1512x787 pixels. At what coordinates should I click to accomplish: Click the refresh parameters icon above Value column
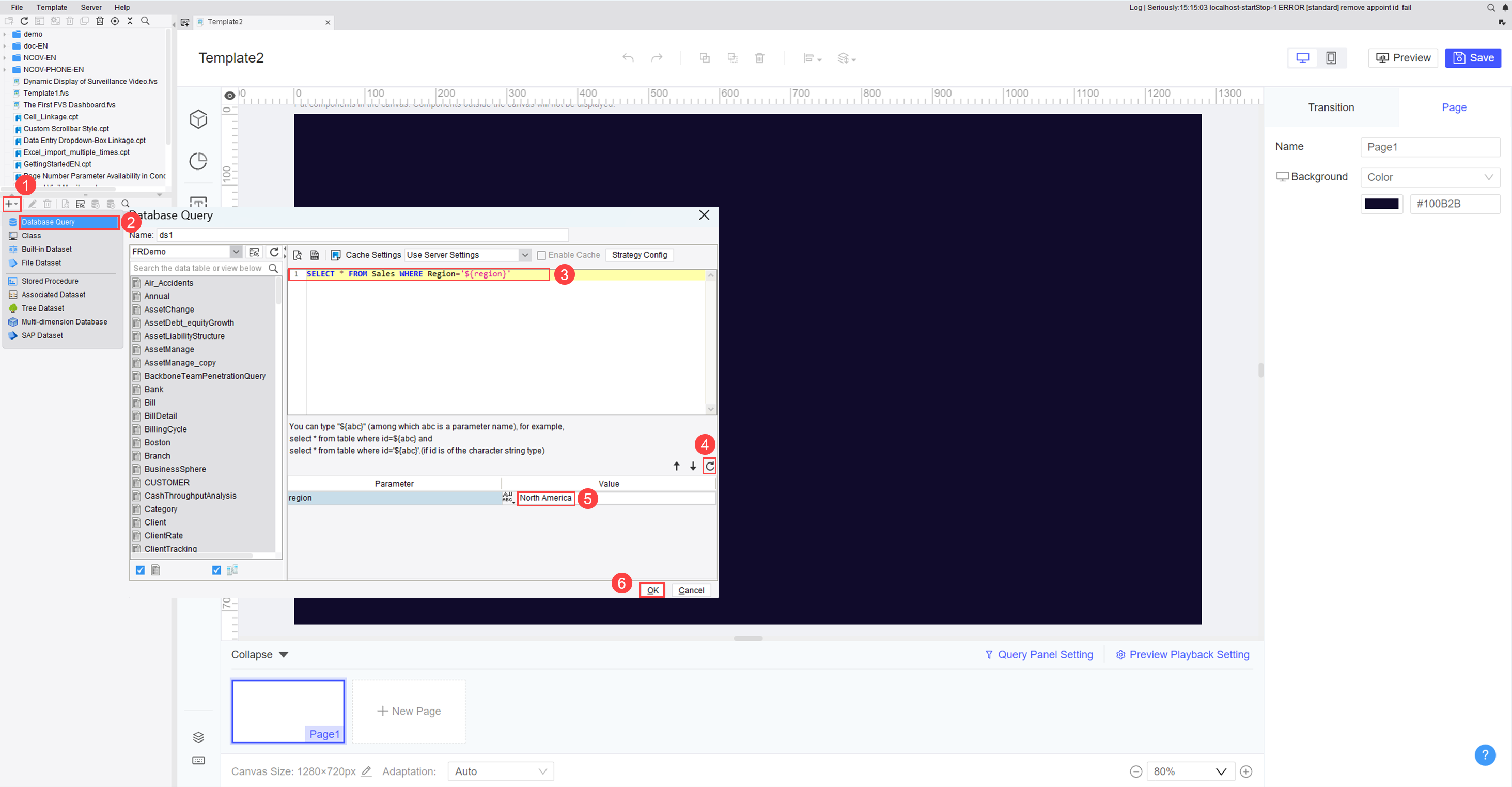(710, 466)
